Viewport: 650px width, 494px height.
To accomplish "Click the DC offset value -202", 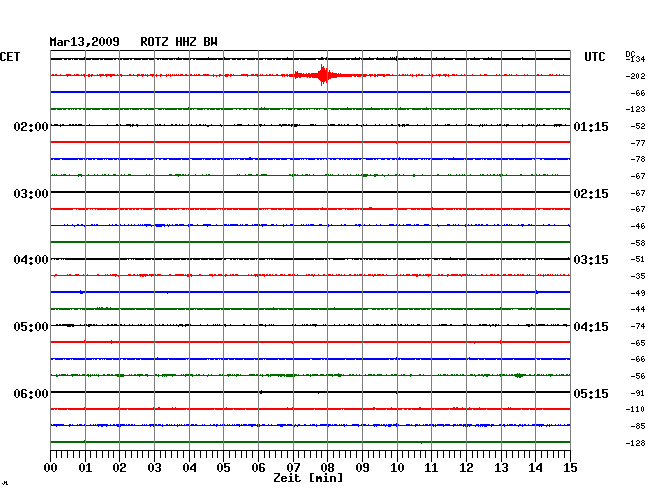I will [x=635, y=76].
